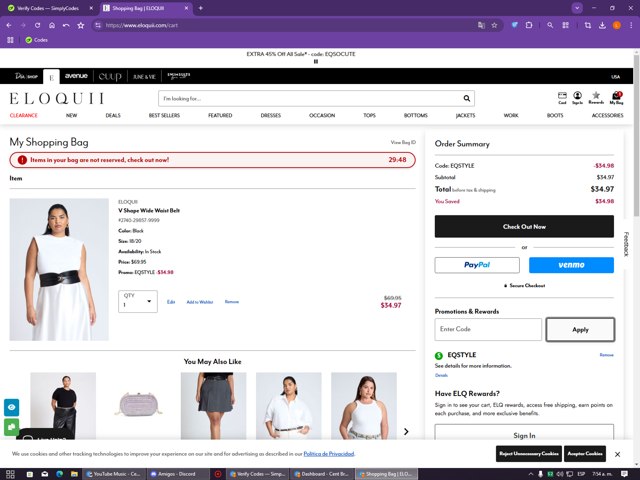Open the Clearance menu
The height and width of the screenshot is (480, 640).
pos(24,116)
